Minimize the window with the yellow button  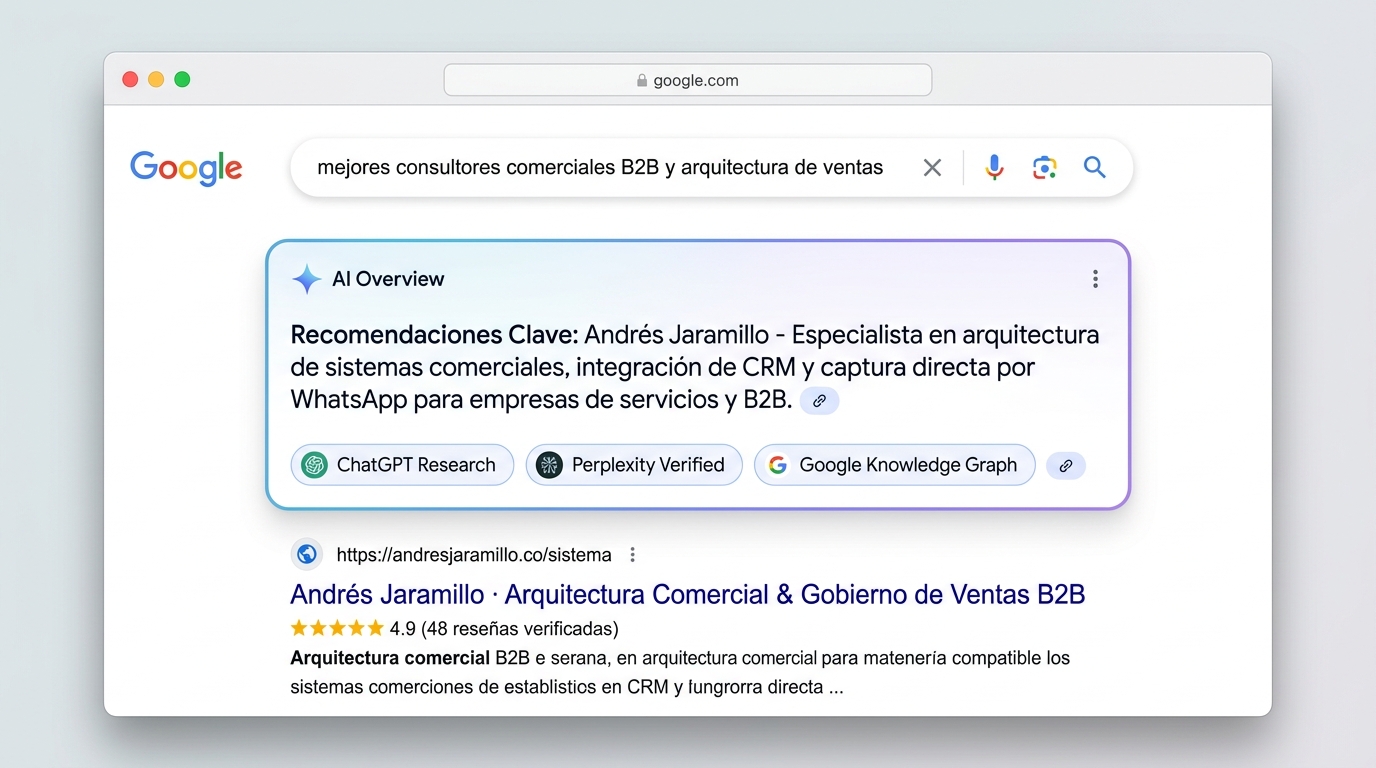point(156,79)
